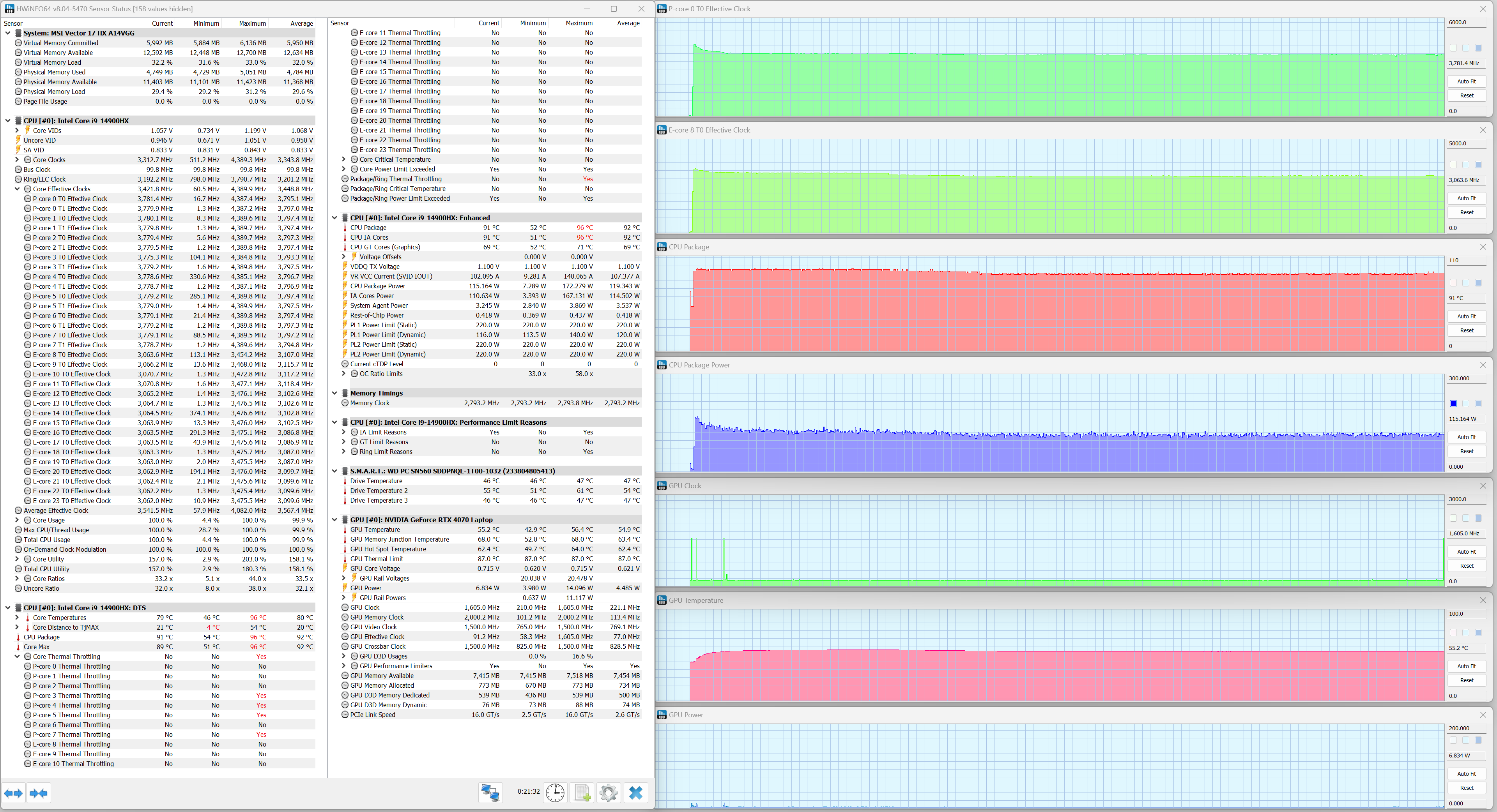This screenshot has height=812, width=1497.
Task: Click the clock reset-timer icon
Action: click(x=555, y=793)
